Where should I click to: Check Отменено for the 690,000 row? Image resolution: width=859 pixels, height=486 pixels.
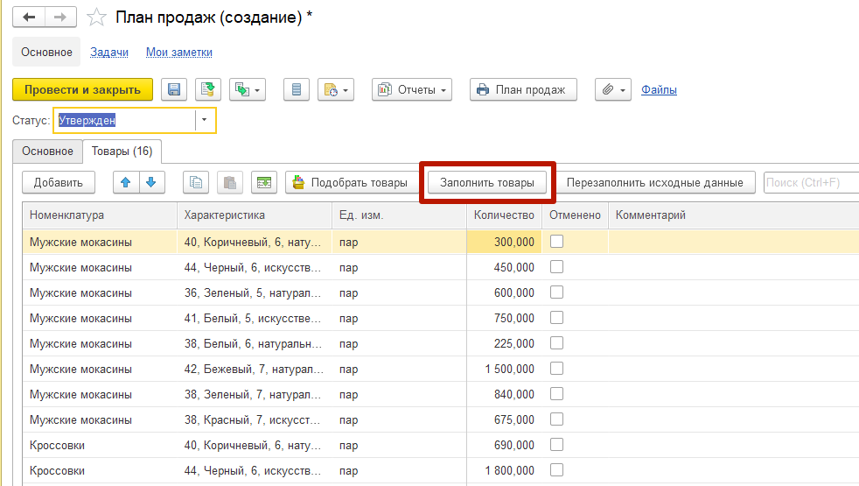[557, 444]
